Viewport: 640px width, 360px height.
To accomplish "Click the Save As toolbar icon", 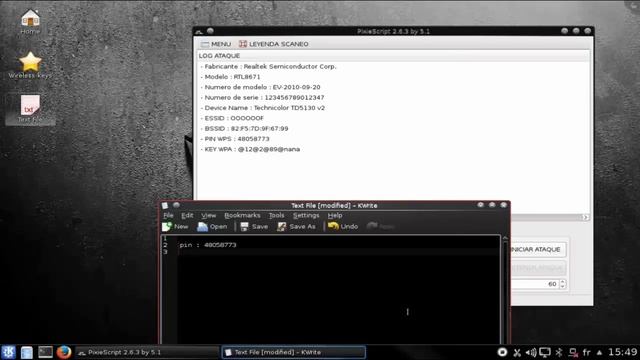I will [x=296, y=227].
